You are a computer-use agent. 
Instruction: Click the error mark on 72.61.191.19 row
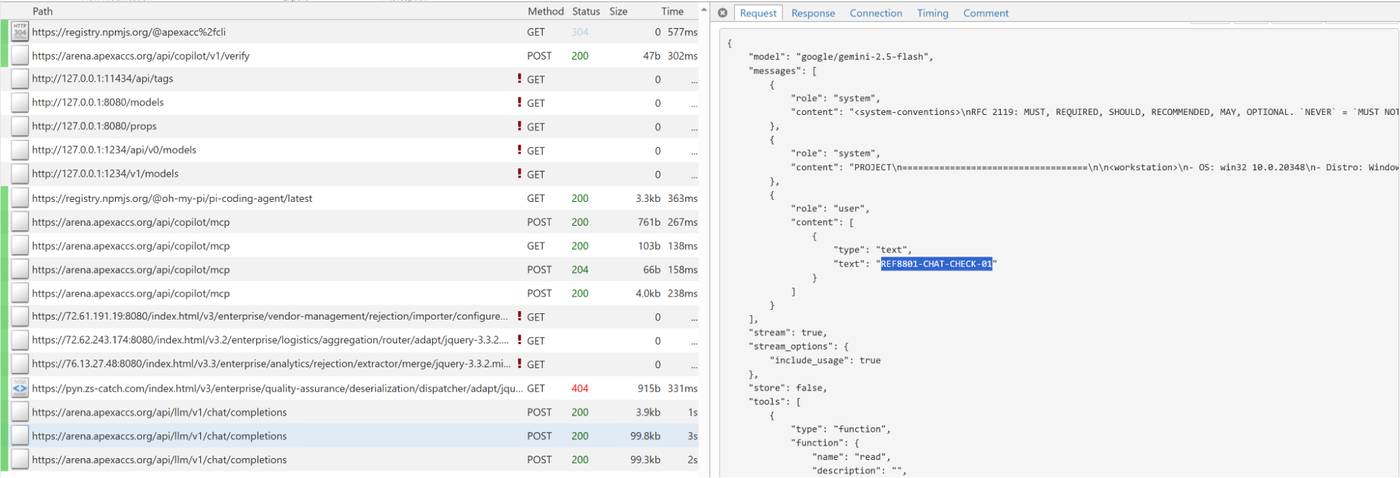tap(519, 317)
